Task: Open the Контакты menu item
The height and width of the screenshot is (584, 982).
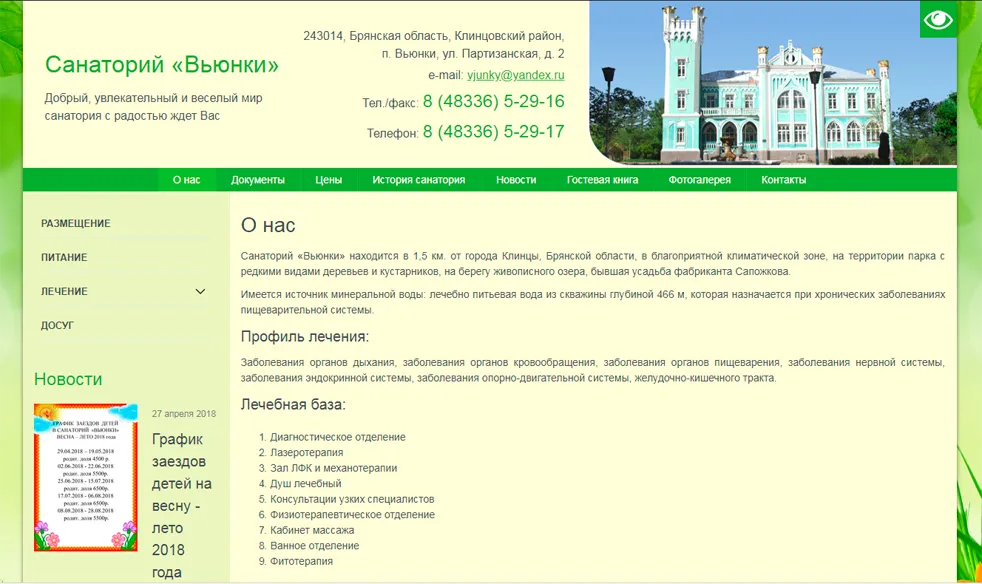Action: point(783,180)
